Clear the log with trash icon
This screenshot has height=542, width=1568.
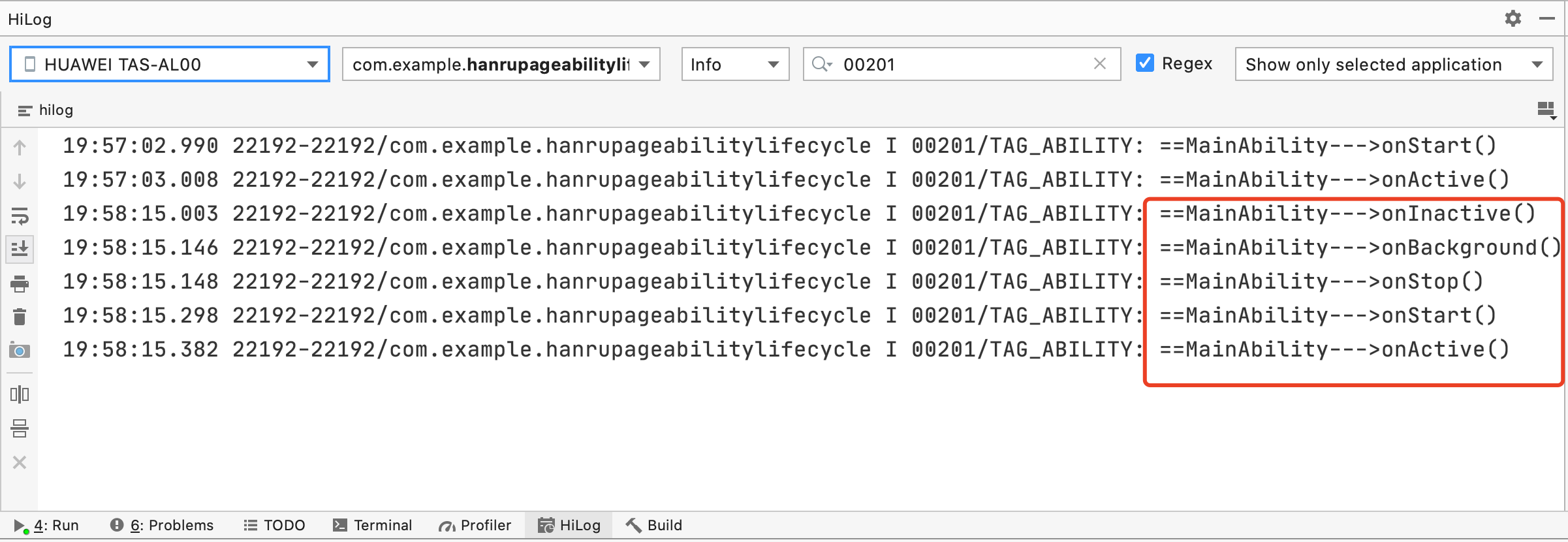click(20, 317)
